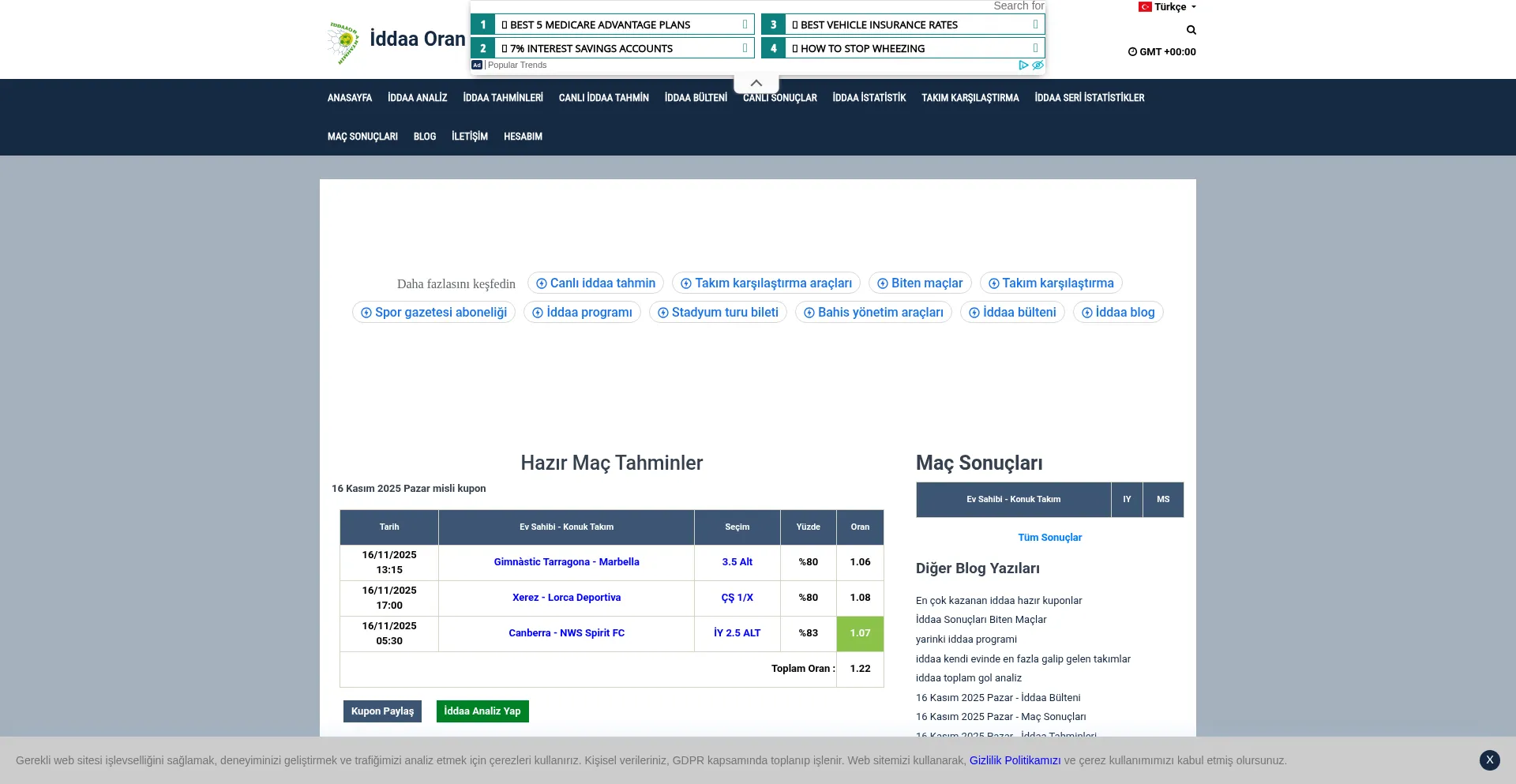
Task: Click the İddaa Analiz Yap button
Action: click(482, 711)
